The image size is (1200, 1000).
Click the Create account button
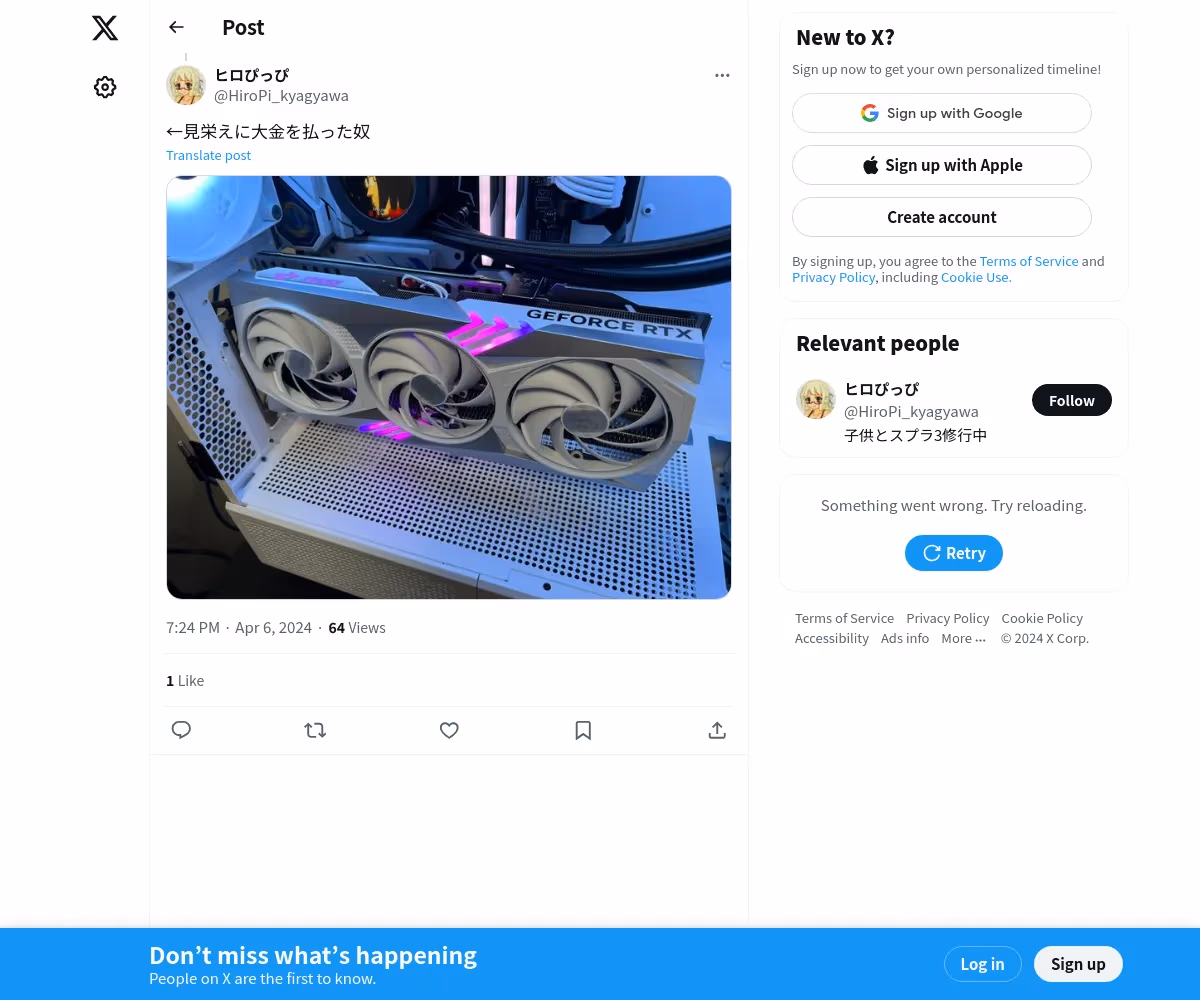tap(942, 217)
